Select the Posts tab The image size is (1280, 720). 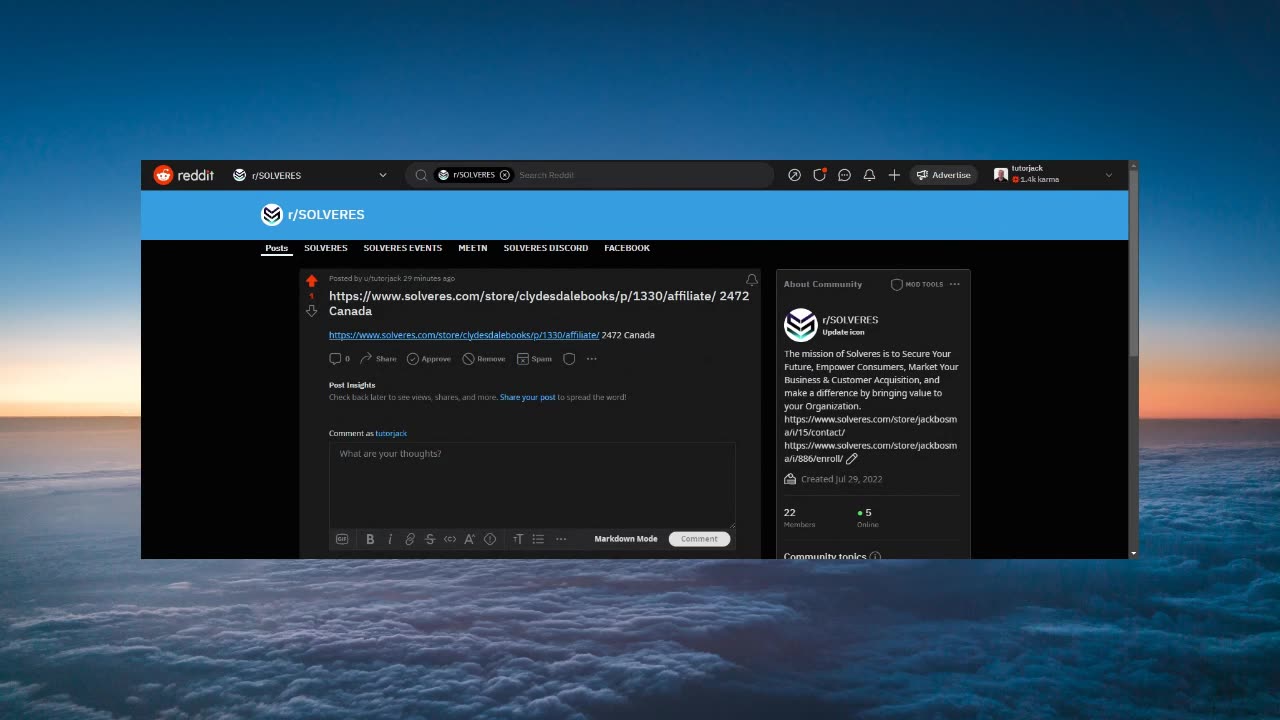coord(276,248)
